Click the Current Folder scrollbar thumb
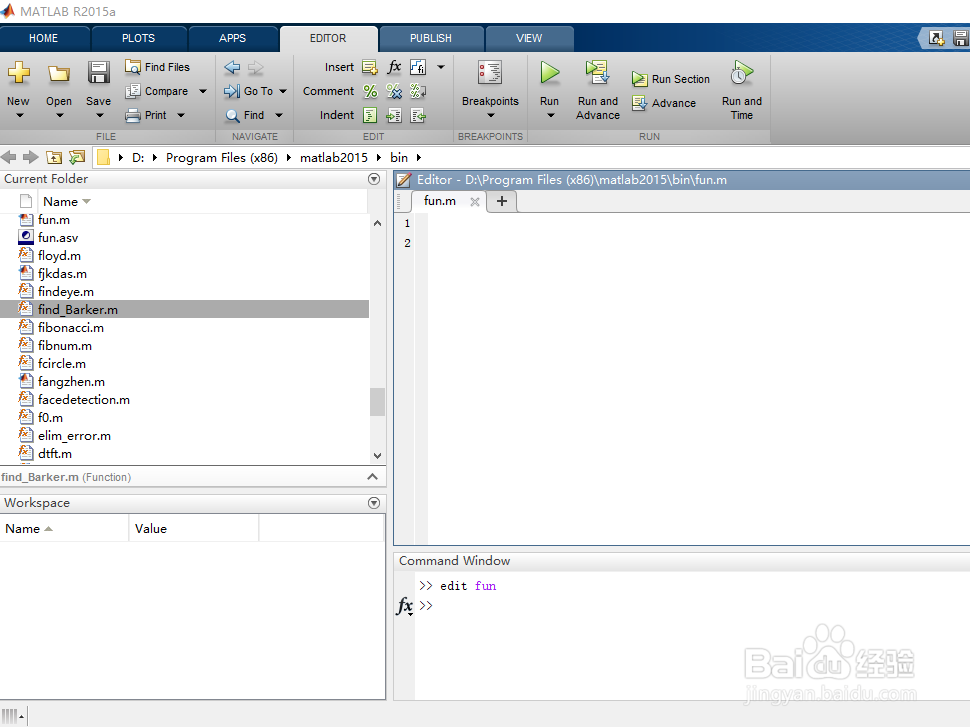This screenshot has height=727, width=970. point(377,402)
